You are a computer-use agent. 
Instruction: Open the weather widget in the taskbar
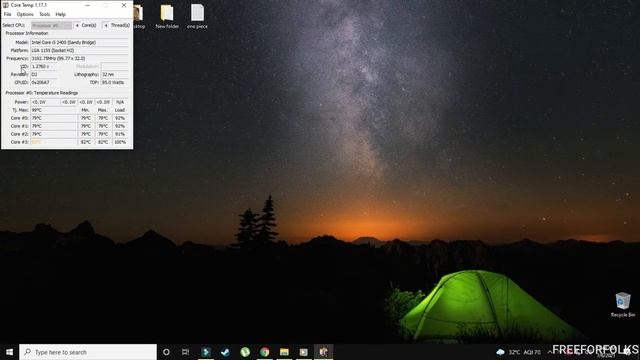coord(519,352)
